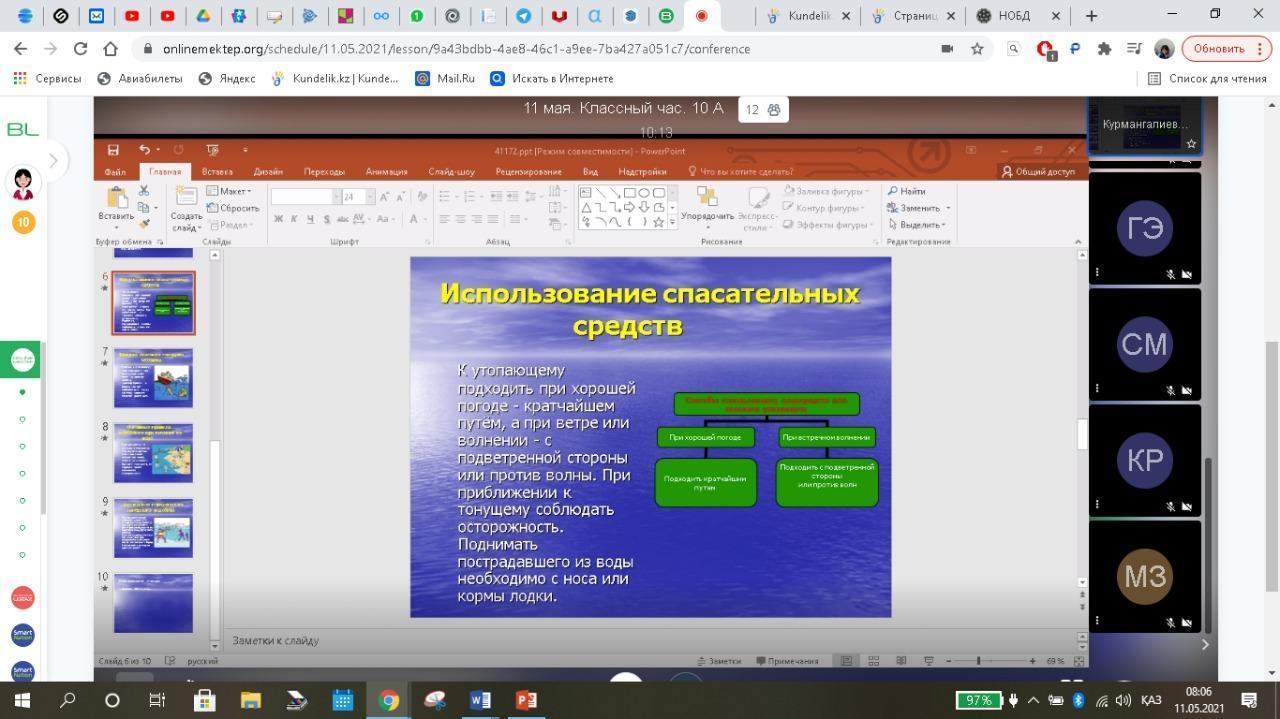This screenshot has height=719, width=1280.
Task: Toggle normal view button in status bar
Action: pyautogui.click(x=846, y=661)
